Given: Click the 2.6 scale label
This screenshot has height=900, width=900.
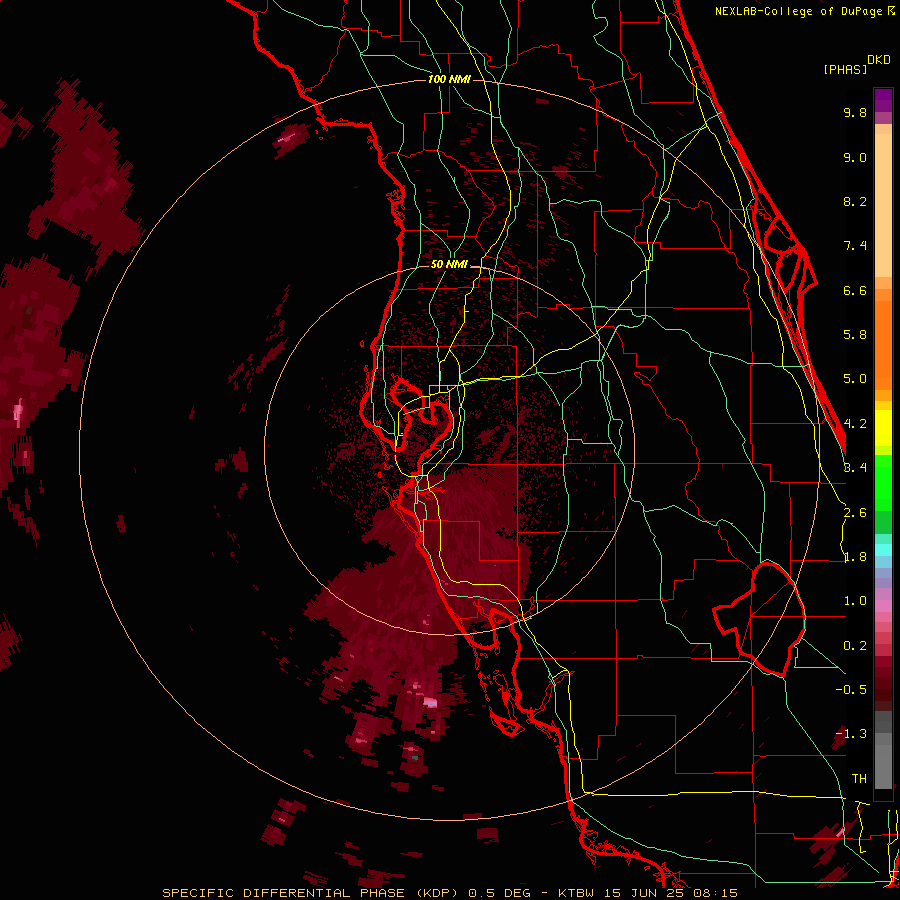Looking at the screenshot, I should [855, 513].
